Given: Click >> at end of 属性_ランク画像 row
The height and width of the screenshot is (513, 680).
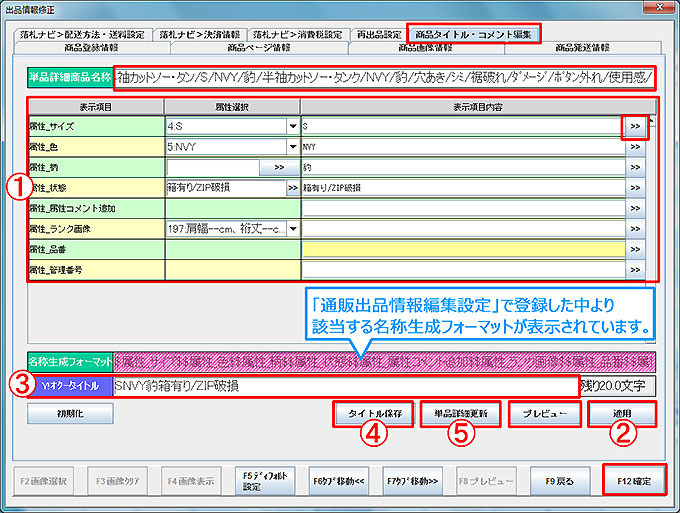Looking at the screenshot, I should tap(635, 229).
